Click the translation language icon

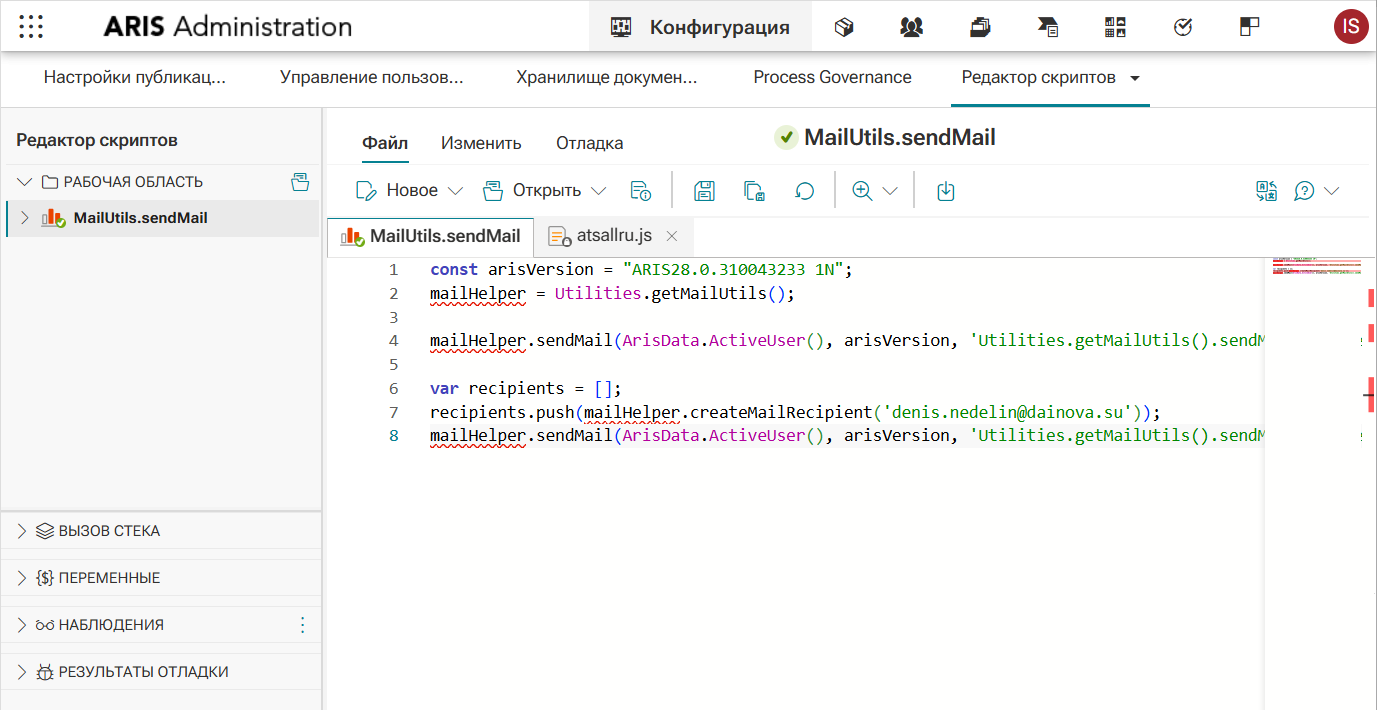pos(1267,190)
